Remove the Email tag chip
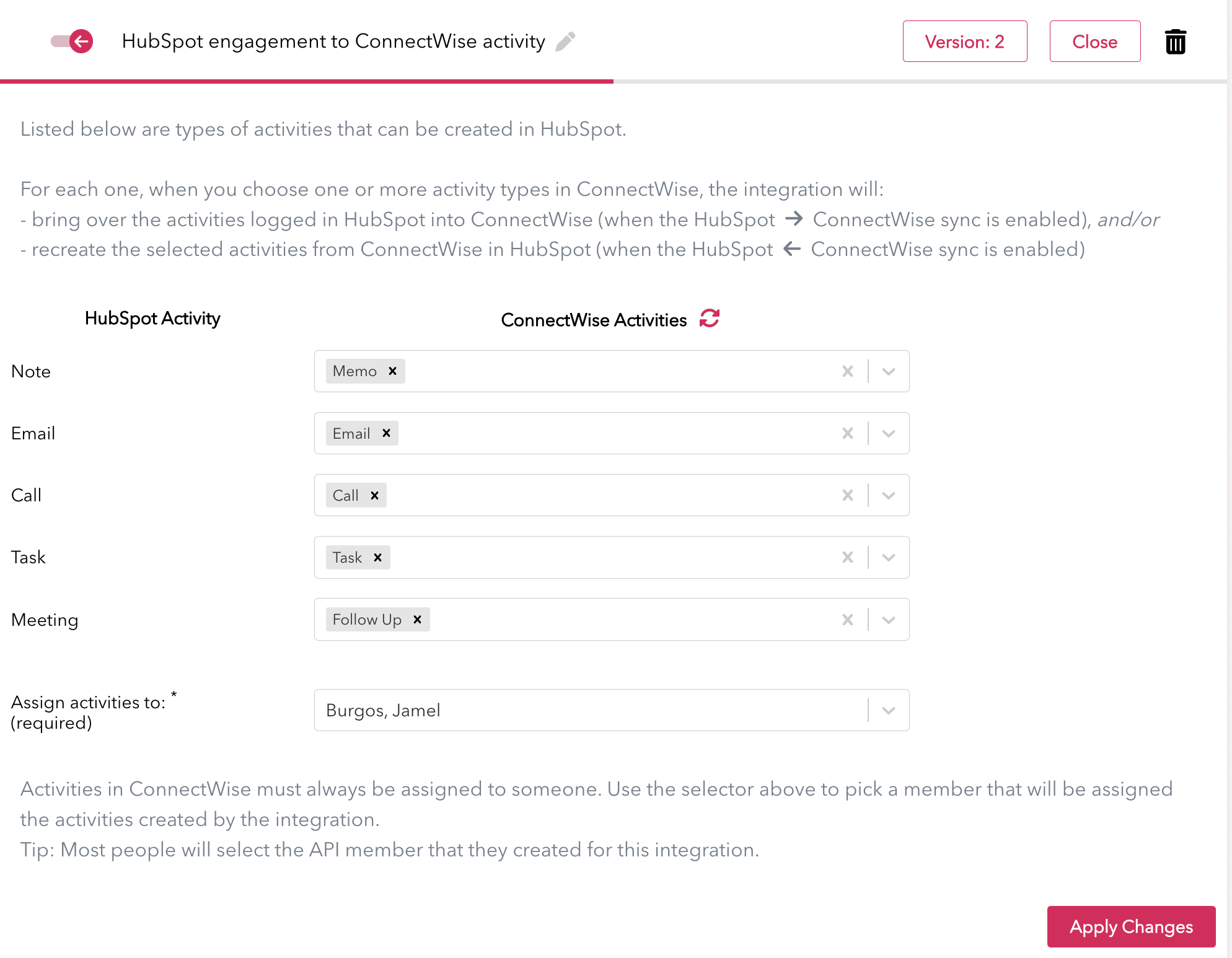The width and height of the screenshot is (1232, 958). pyautogui.click(x=386, y=433)
